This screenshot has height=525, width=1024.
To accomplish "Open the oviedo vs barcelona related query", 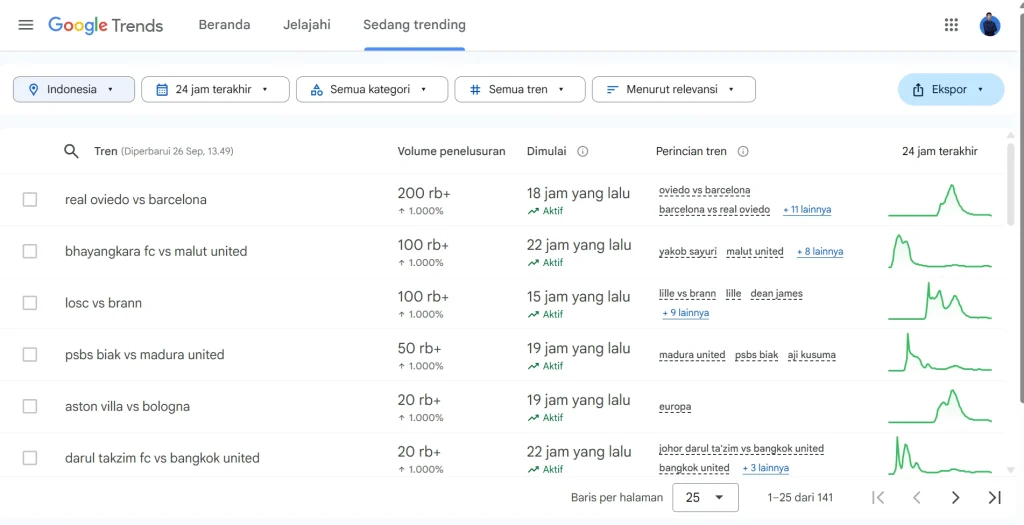I will tap(705, 190).
